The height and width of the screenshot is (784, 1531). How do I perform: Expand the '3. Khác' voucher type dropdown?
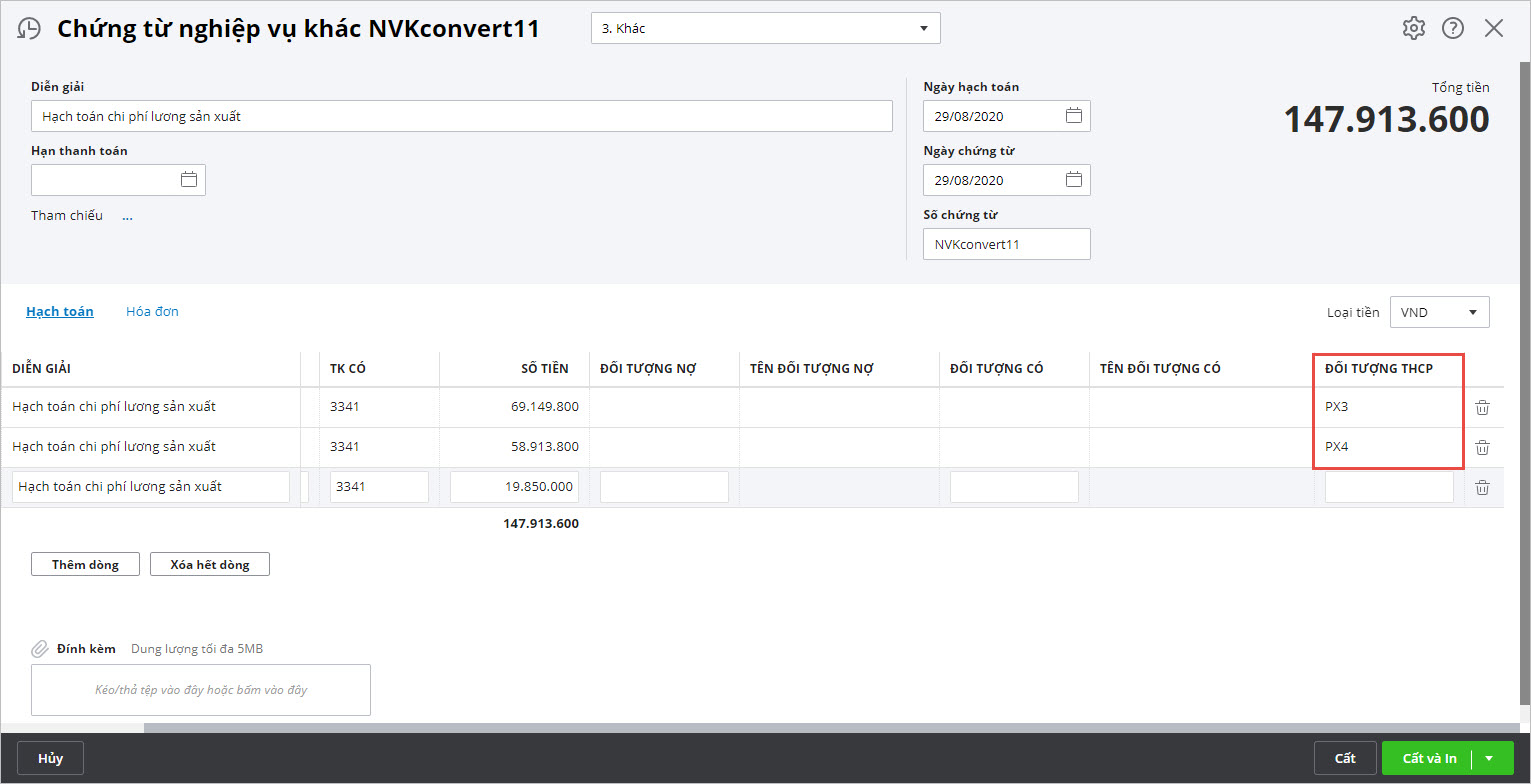pos(923,28)
